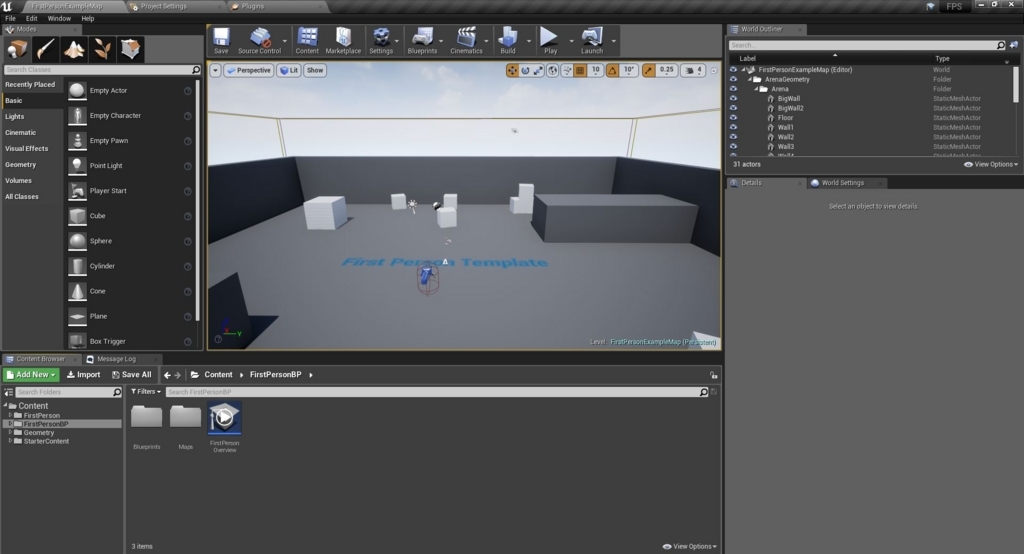Open the Add New dropdown in Content Browser
Viewport: 1024px width, 554px height.
point(31,374)
